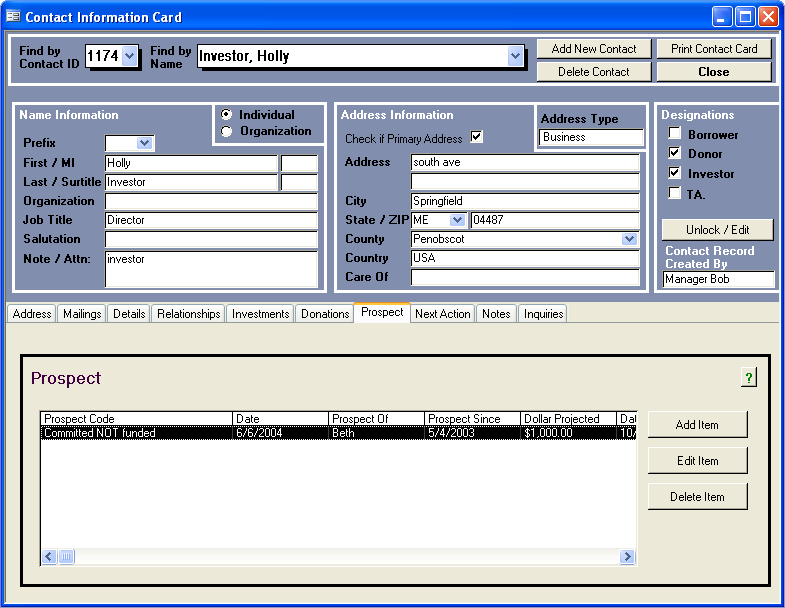The image size is (785, 608).
Task: Open the County dropdown list
Action: pyautogui.click(x=629, y=239)
